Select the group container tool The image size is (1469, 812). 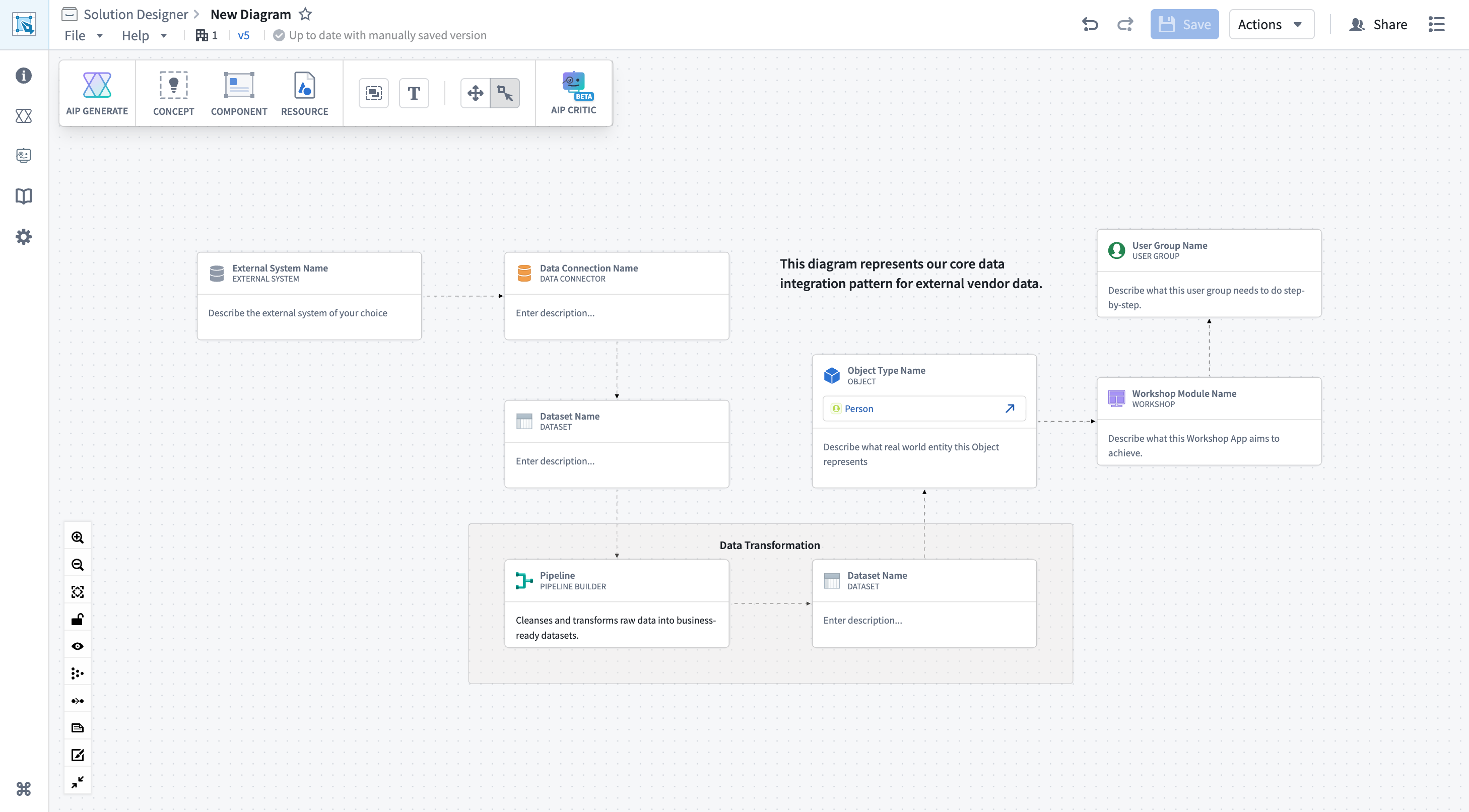click(x=373, y=93)
